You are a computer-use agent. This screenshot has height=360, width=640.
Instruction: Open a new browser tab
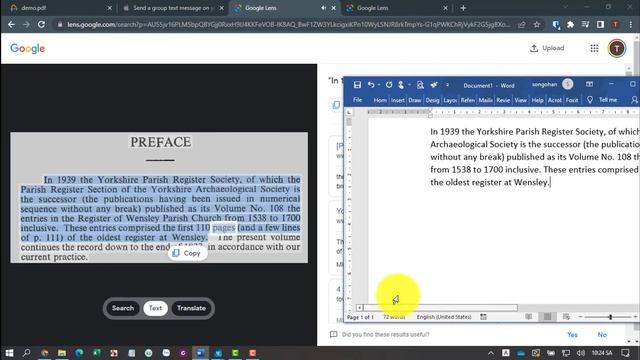tap(463, 8)
